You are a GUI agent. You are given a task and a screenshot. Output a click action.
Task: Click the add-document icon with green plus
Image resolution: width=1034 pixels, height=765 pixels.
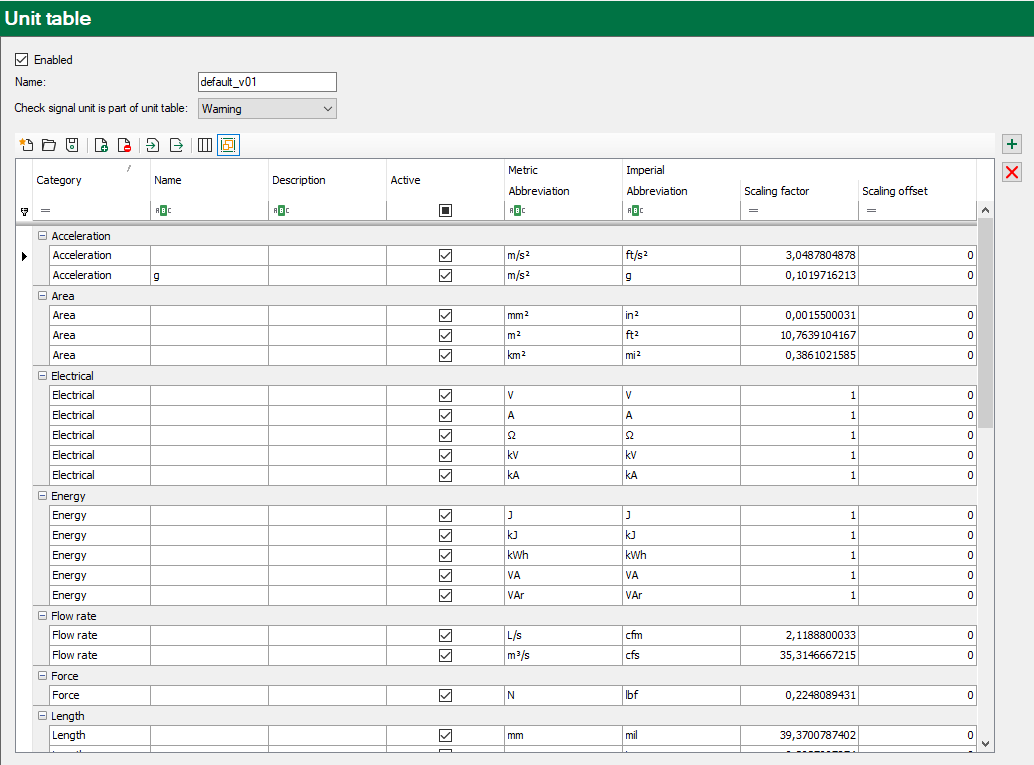click(101, 145)
